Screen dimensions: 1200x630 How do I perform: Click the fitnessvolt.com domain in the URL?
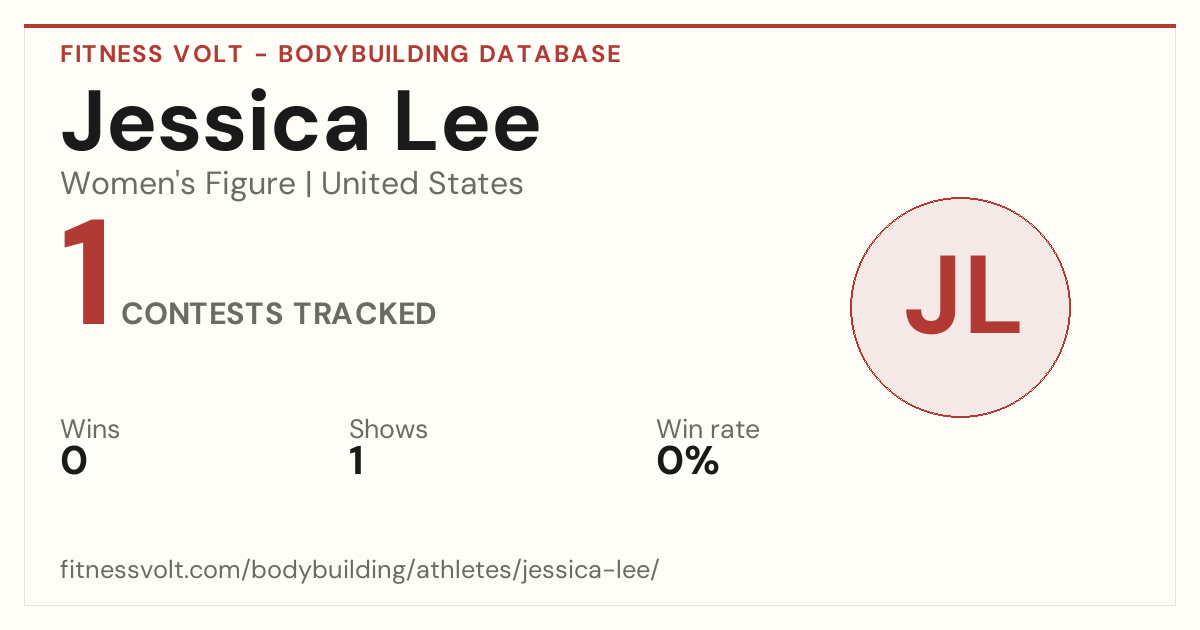pos(152,571)
